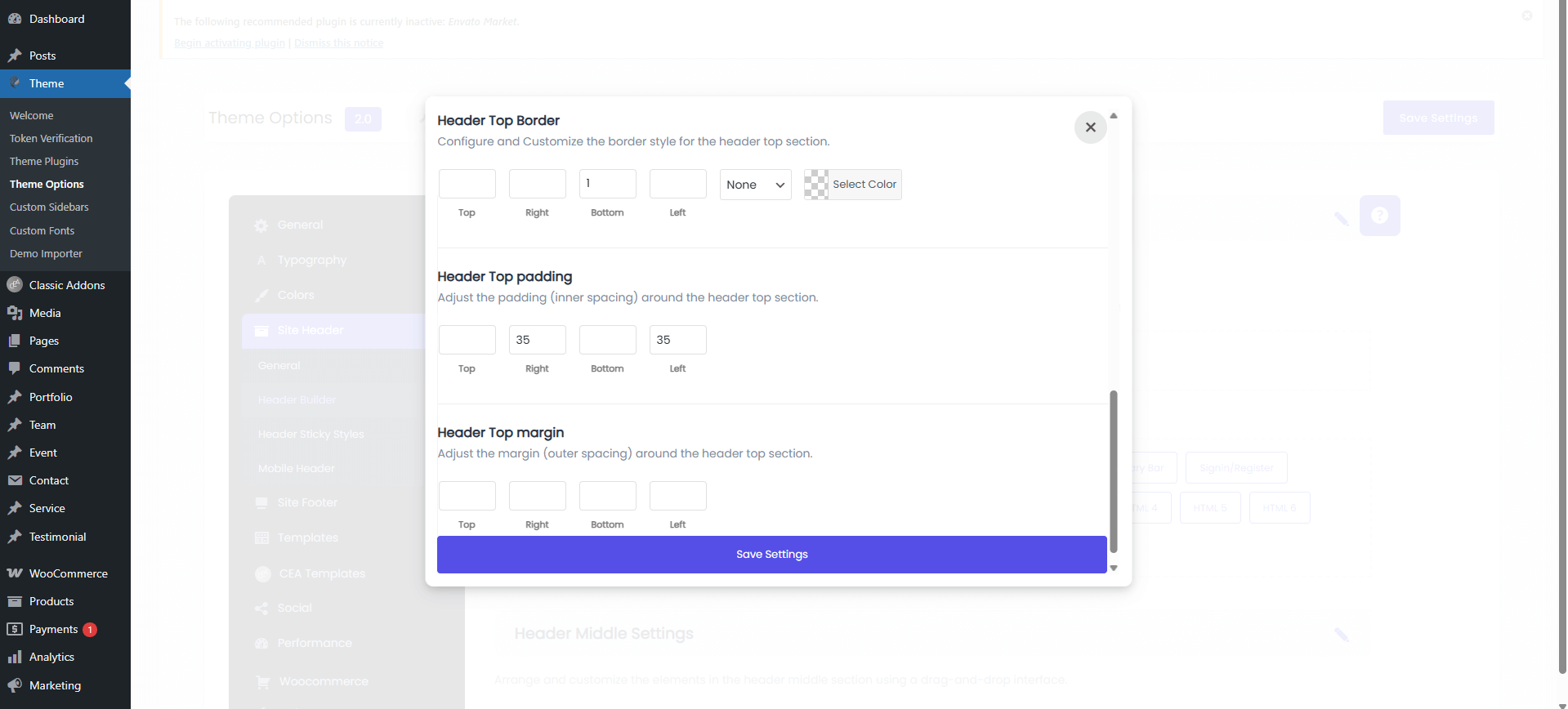Open Analytics bar chart icon
Screen dimensions: 1568x709
pos(15,657)
